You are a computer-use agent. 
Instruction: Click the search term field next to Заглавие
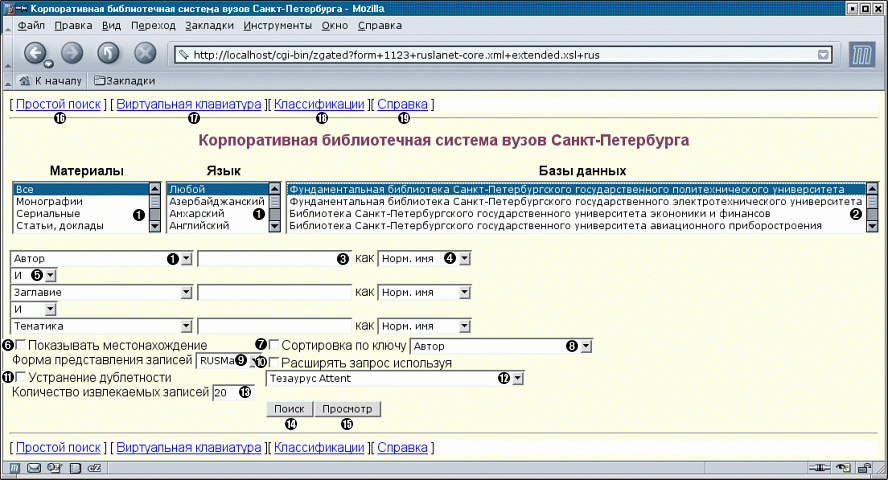tap(274, 293)
